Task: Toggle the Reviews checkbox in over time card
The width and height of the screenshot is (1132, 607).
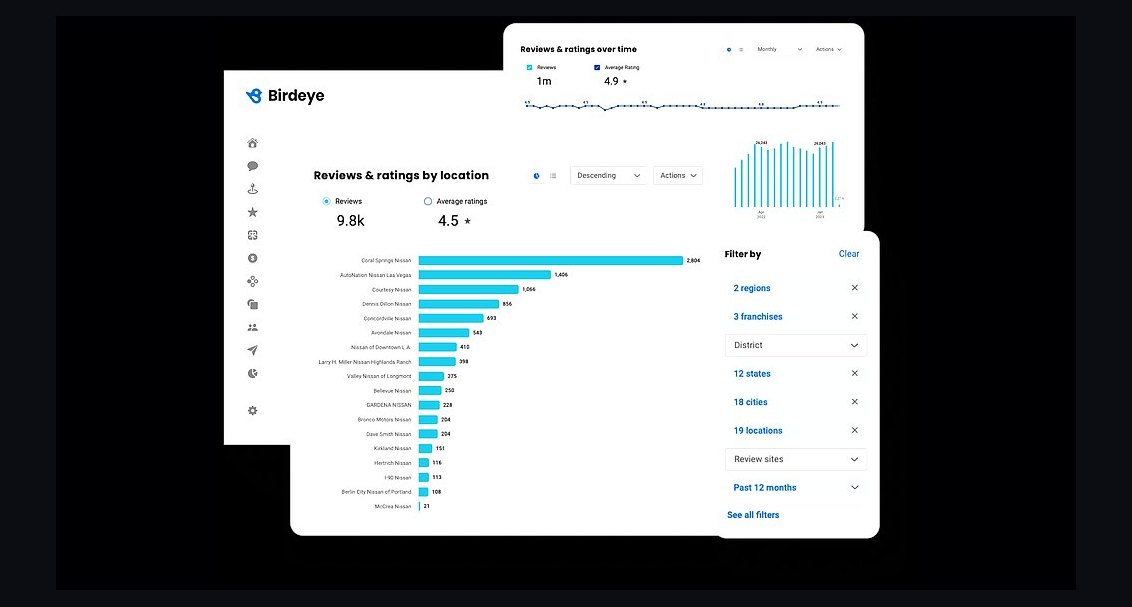Action: coord(529,67)
